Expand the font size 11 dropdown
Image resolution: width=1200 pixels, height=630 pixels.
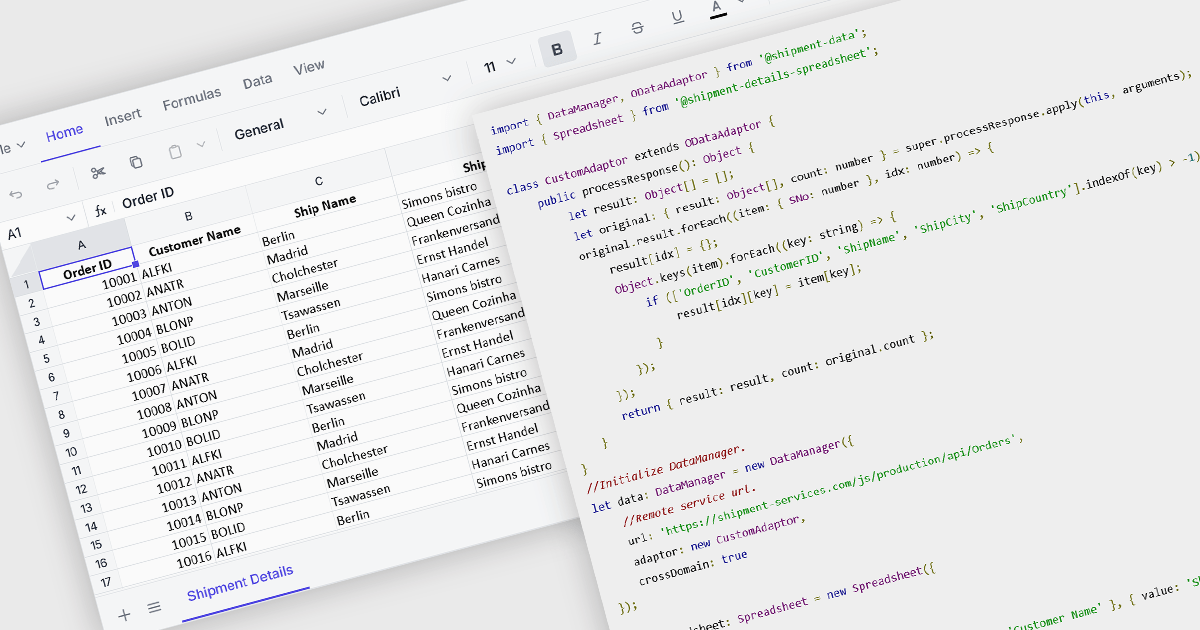pos(499,66)
